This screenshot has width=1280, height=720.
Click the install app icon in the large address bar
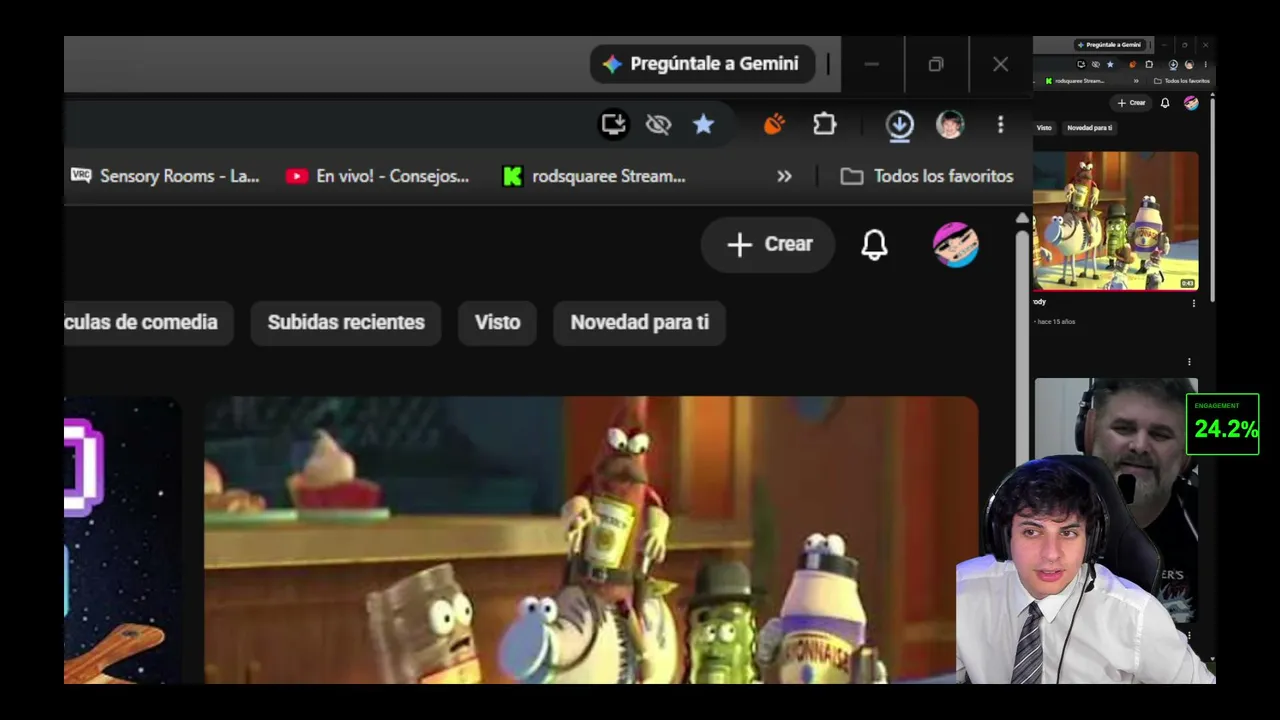613,124
